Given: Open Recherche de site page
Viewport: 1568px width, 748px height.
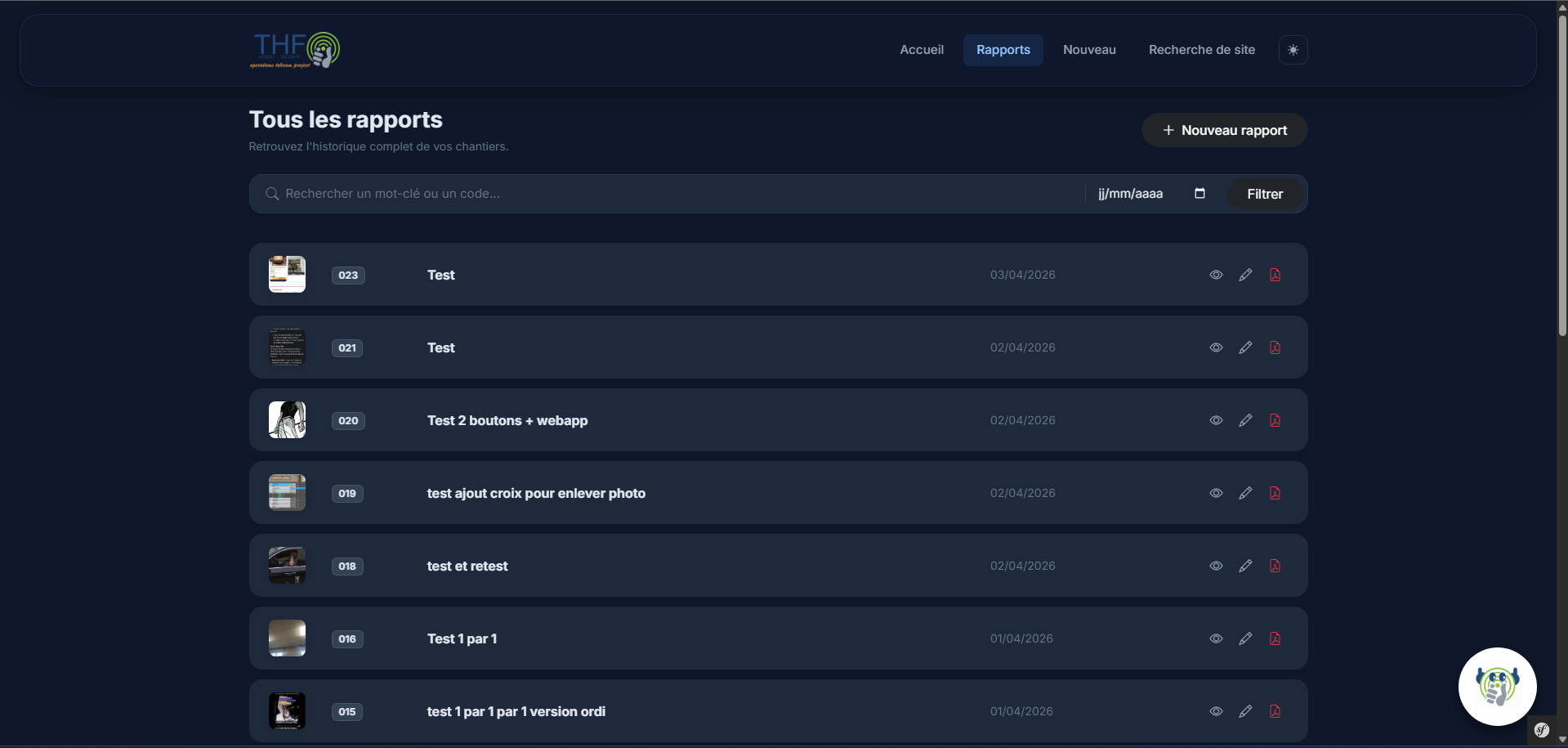Looking at the screenshot, I should tap(1201, 50).
